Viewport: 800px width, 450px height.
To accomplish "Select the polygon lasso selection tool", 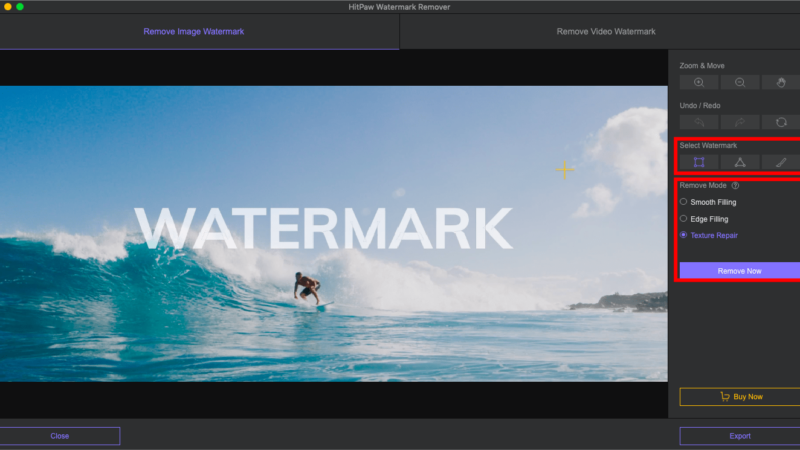I will point(740,162).
